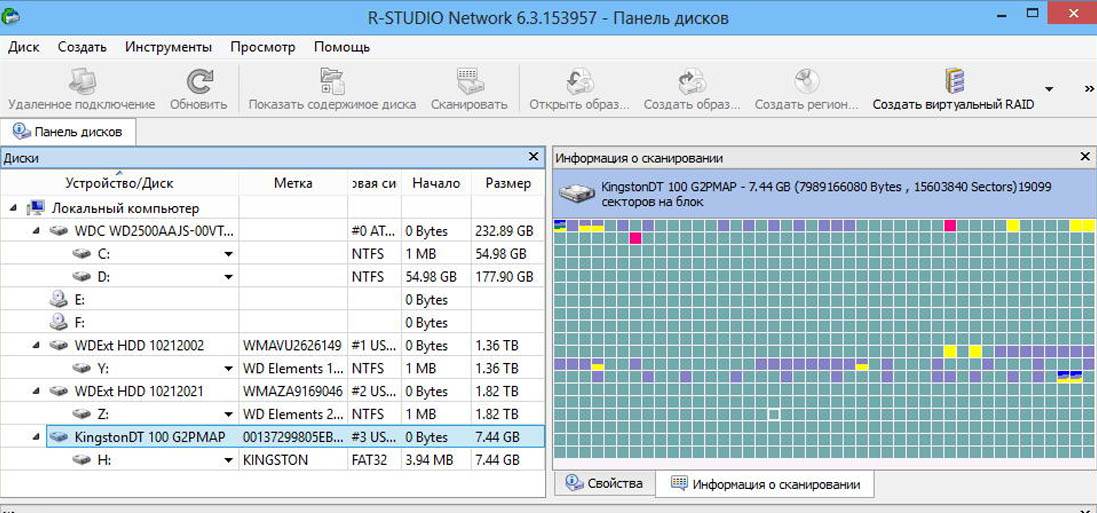The image size is (1097, 513).
Task: Select the WDExt HDD 10212002 drive row
Action: point(139,346)
